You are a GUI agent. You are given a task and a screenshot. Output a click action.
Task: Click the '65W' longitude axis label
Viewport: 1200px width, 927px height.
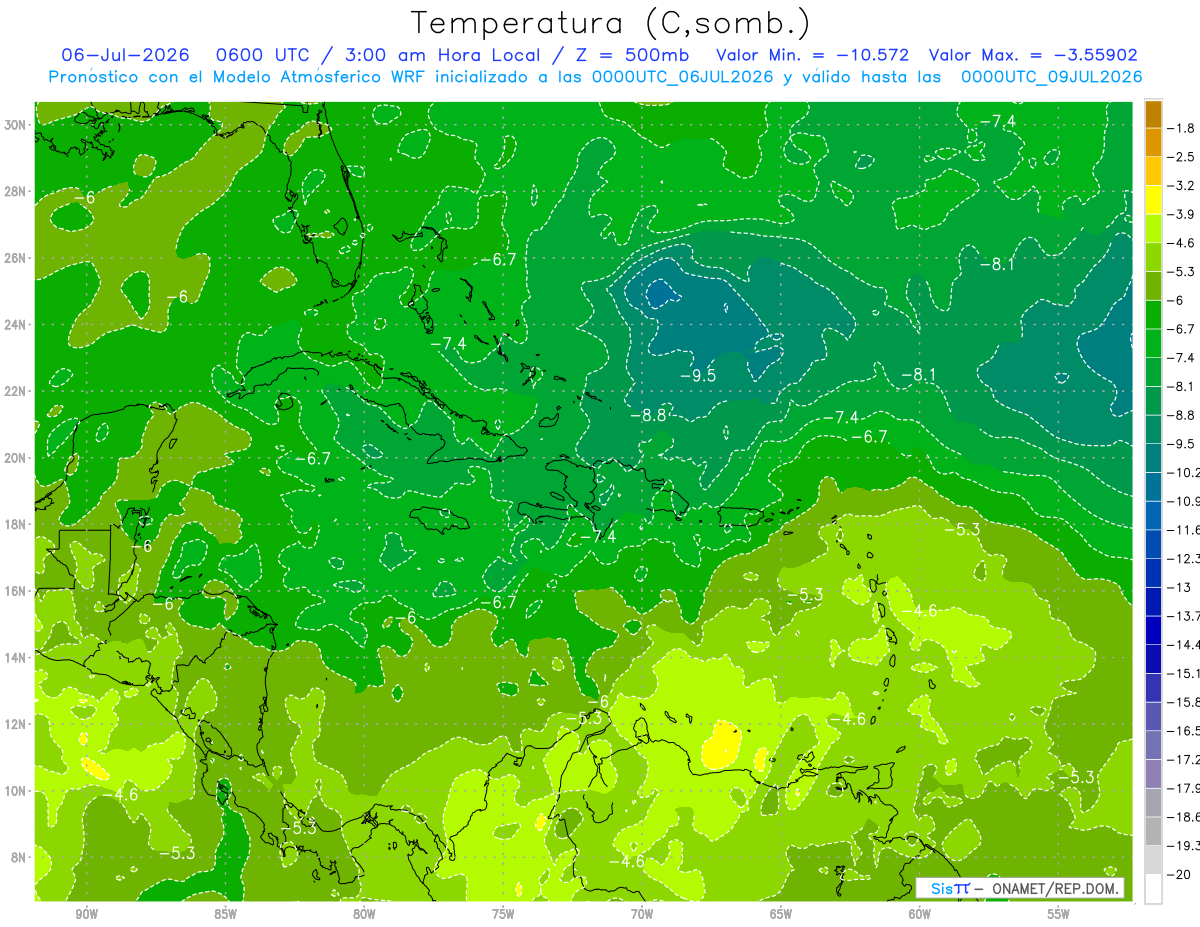(781, 914)
